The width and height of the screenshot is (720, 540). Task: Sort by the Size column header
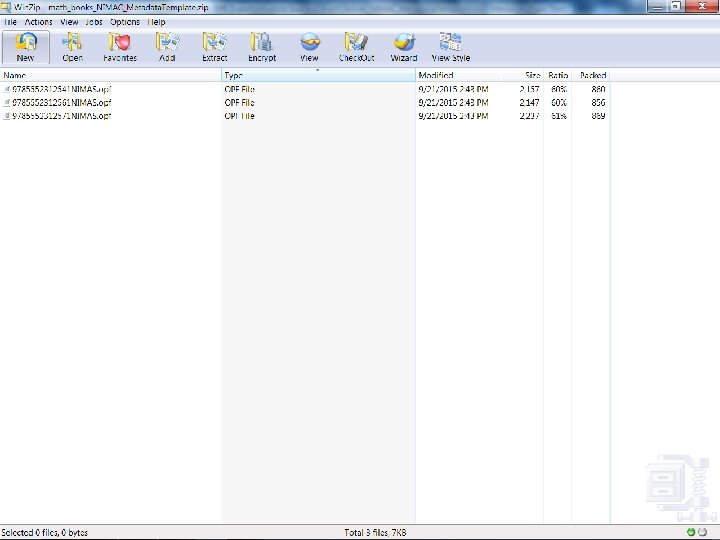pos(522,75)
